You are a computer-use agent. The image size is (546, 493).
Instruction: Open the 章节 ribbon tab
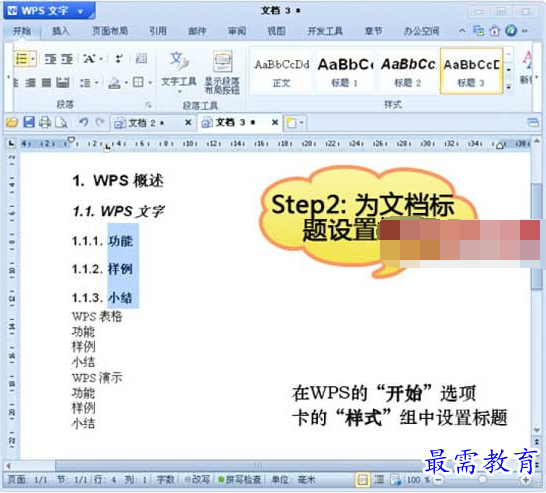[374, 31]
